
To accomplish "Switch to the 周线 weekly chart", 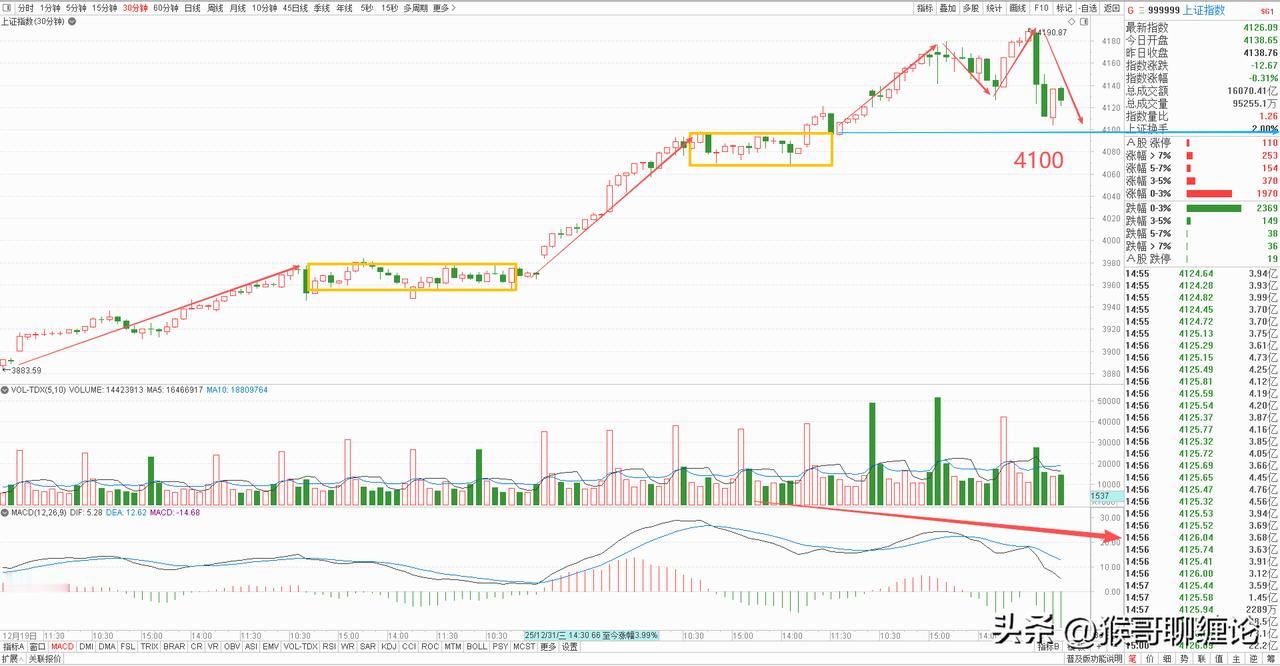I will pos(215,7).
